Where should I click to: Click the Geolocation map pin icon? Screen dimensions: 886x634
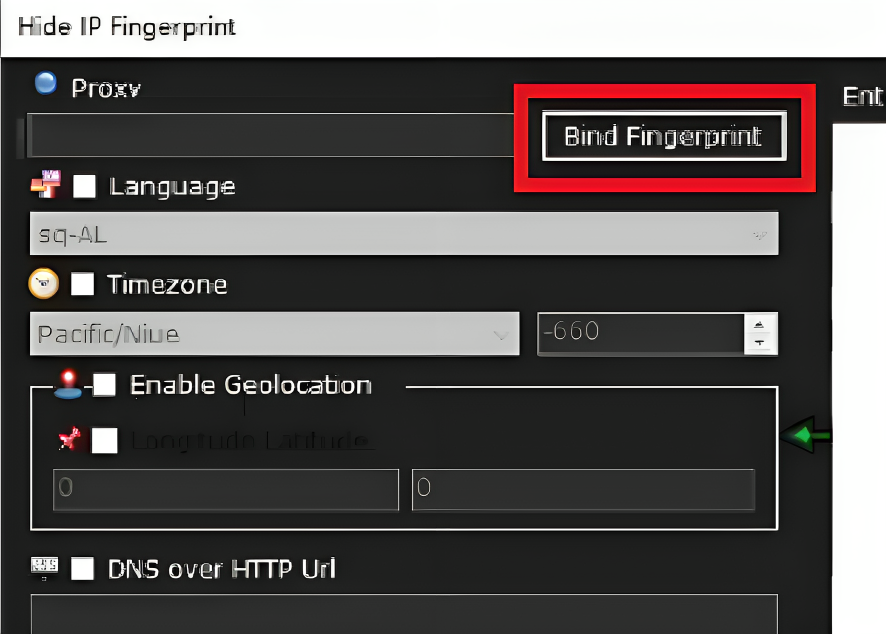pos(68,385)
